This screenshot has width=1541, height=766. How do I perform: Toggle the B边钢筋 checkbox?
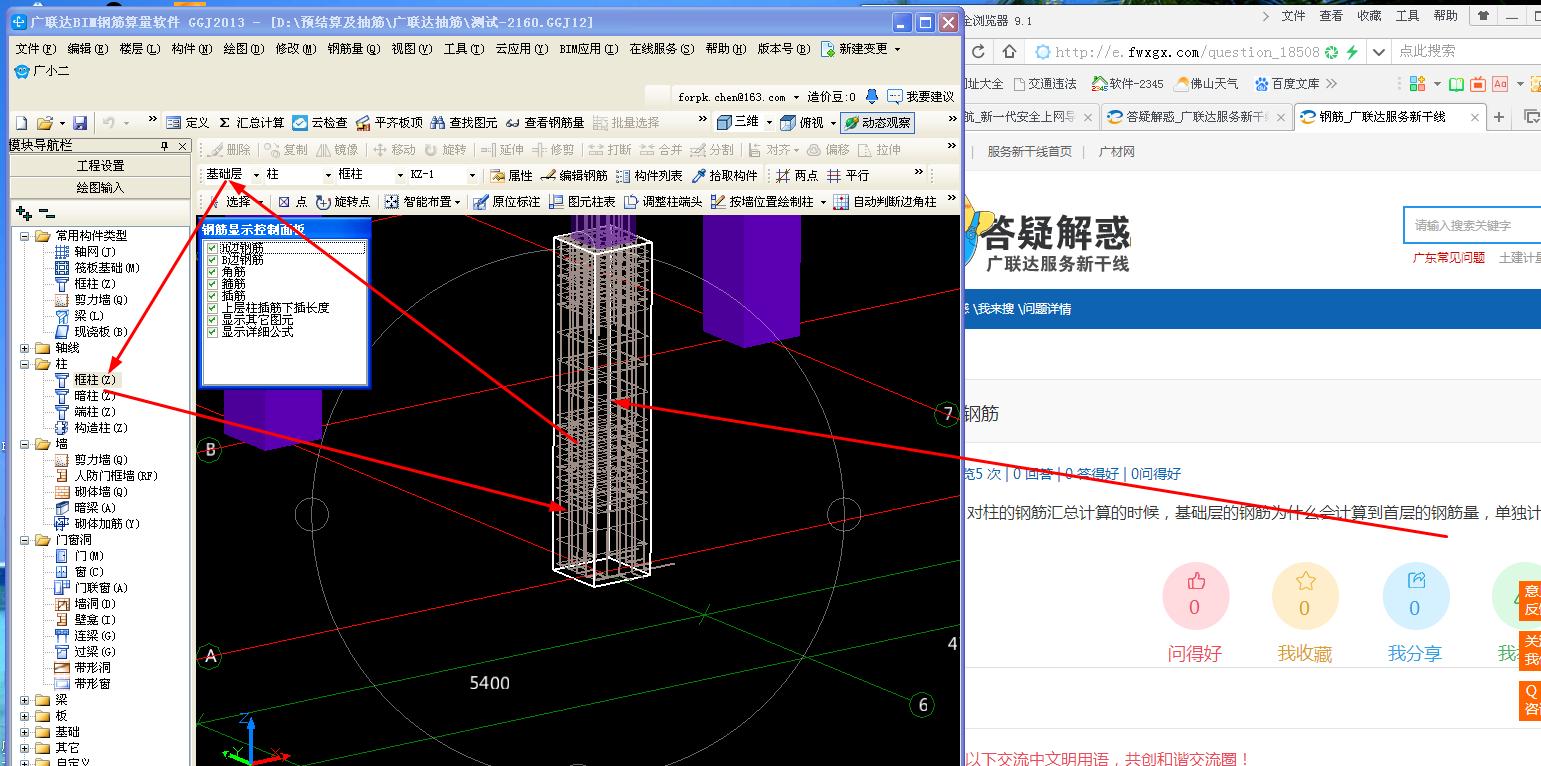coord(211,259)
